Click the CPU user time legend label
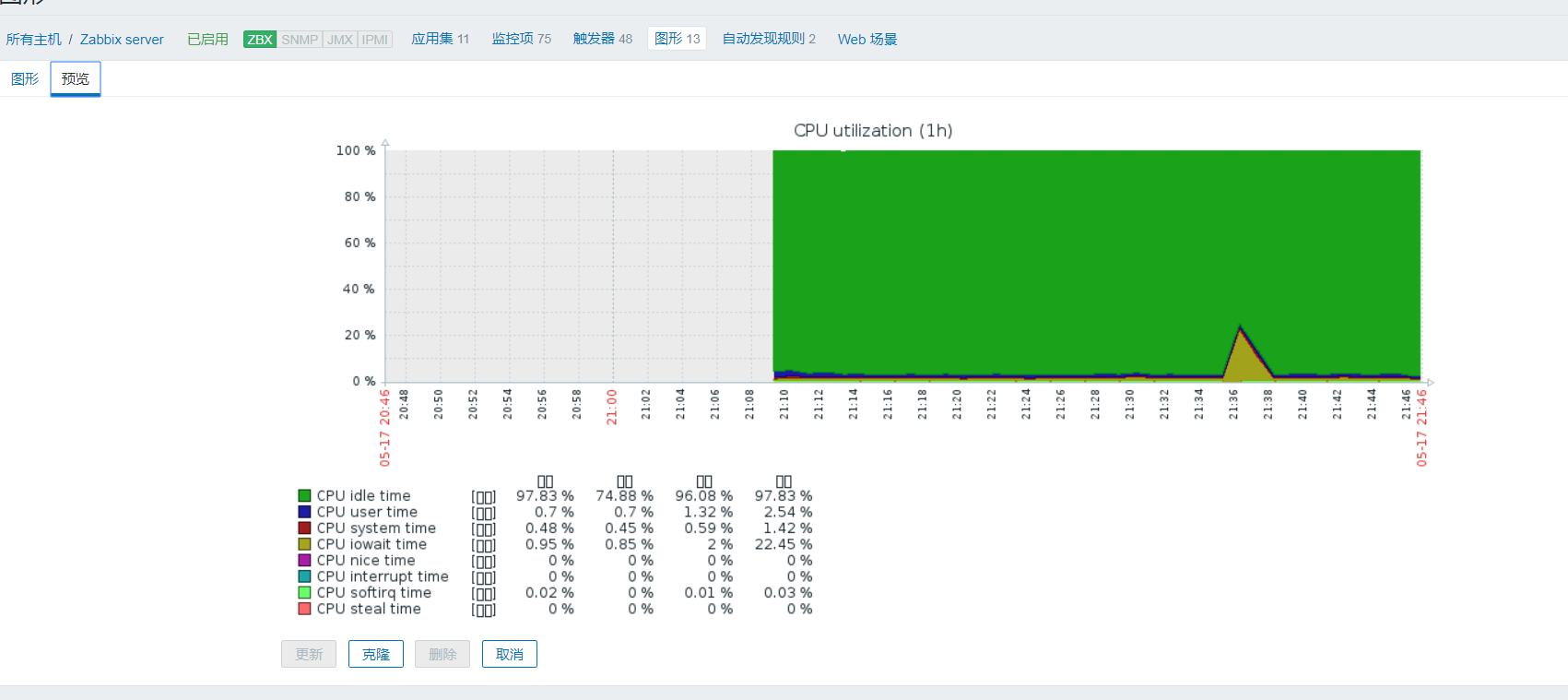1568x700 pixels. pyautogui.click(x=367, y=512)
